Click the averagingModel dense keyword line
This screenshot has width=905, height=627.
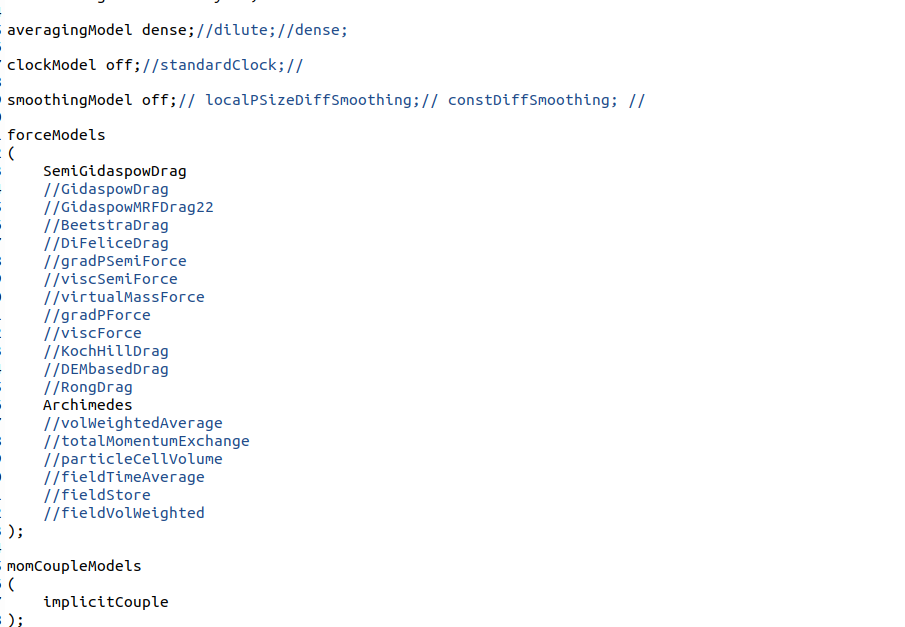tap(97, 30)
